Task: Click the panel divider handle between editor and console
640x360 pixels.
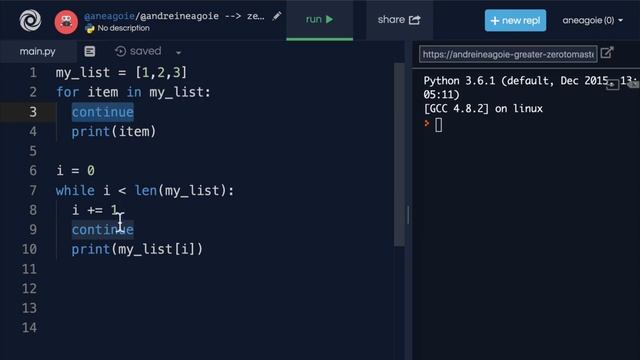Action: (408, 215)
